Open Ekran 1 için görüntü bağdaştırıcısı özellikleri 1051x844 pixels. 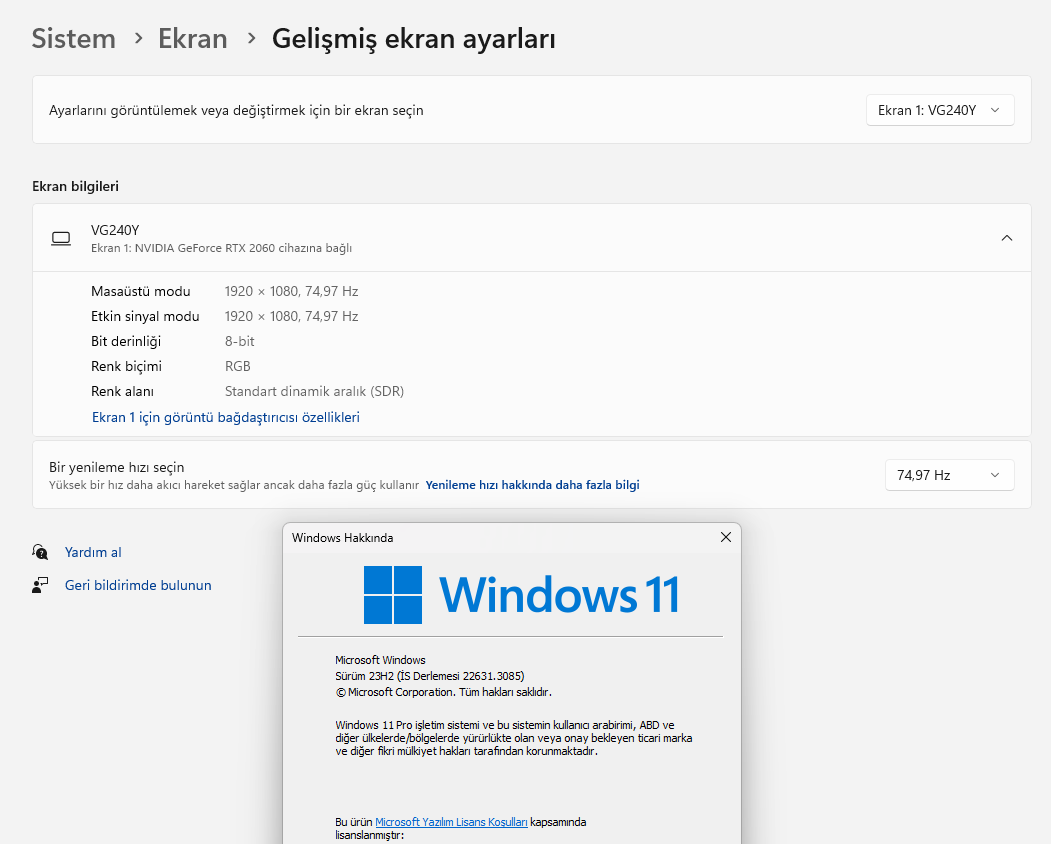click(x=225, y=417)
